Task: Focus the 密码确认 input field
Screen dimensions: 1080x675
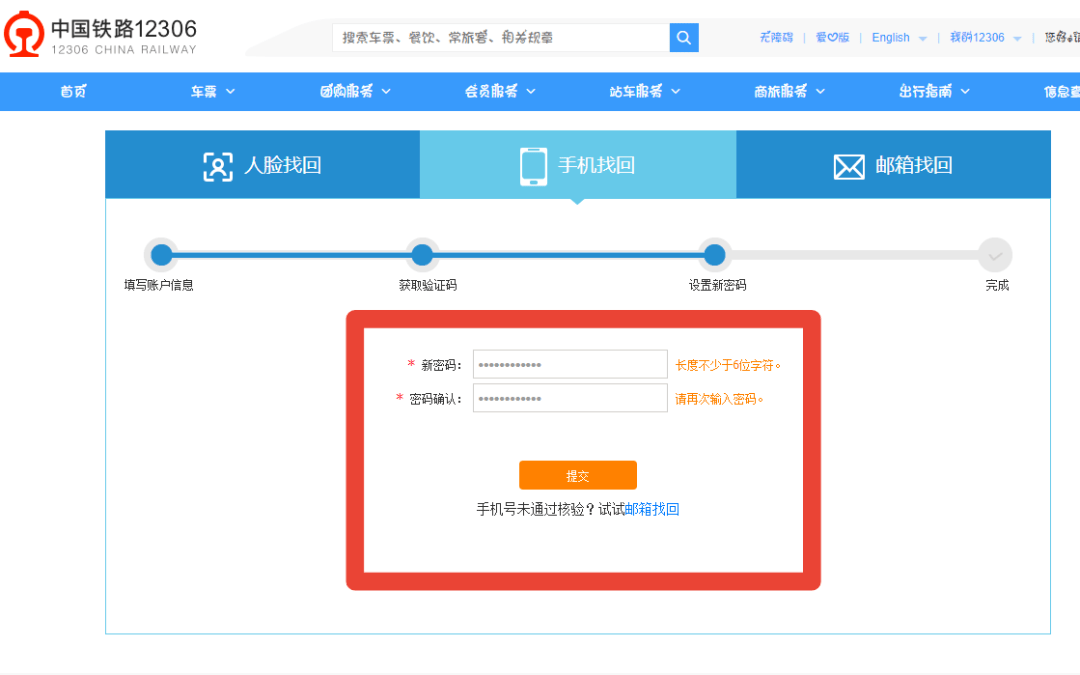Action: coord(570,398)
